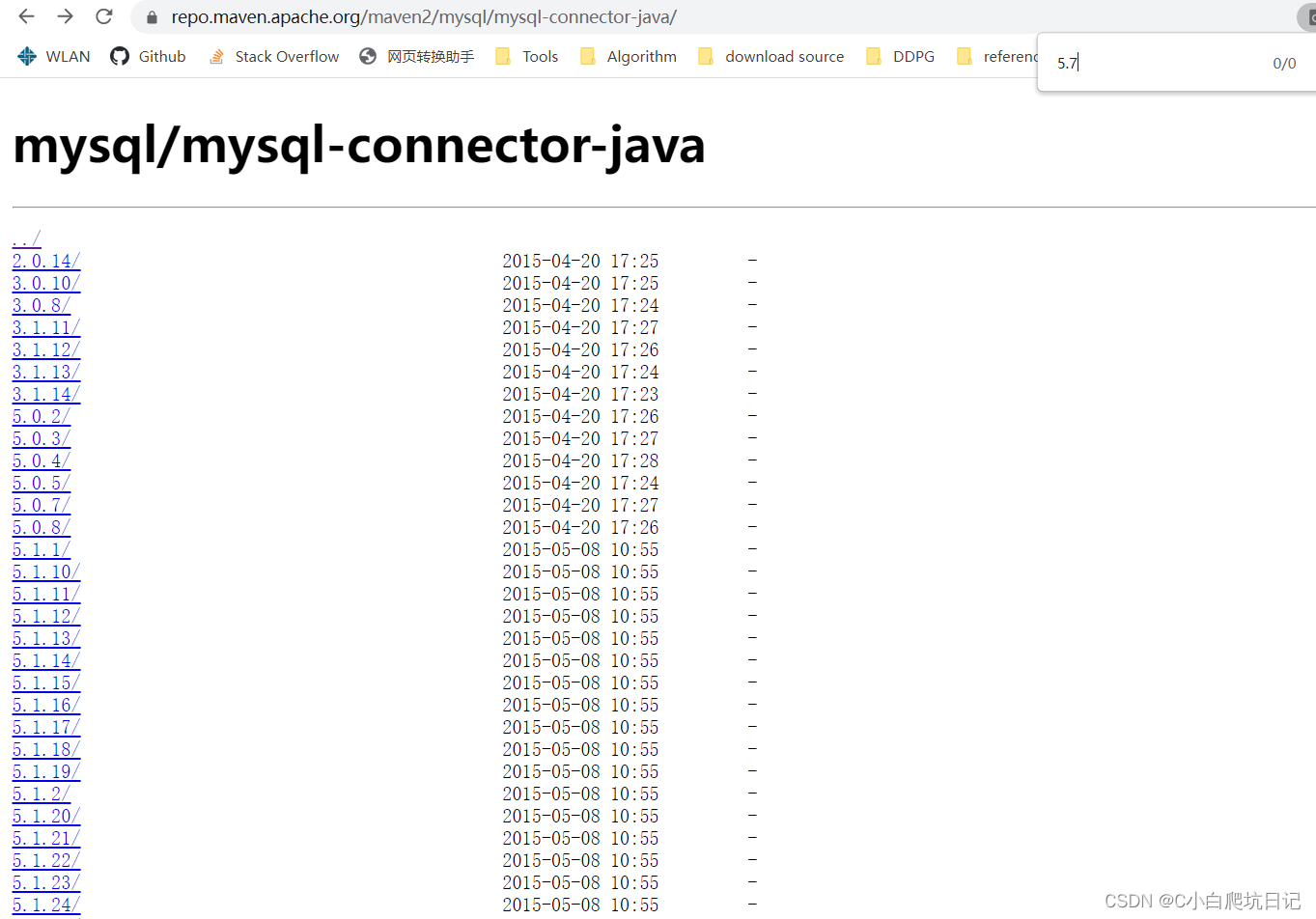Open the reference bookmark folder
Screen dimensions: 1316x919
click(x=996, y=57)
